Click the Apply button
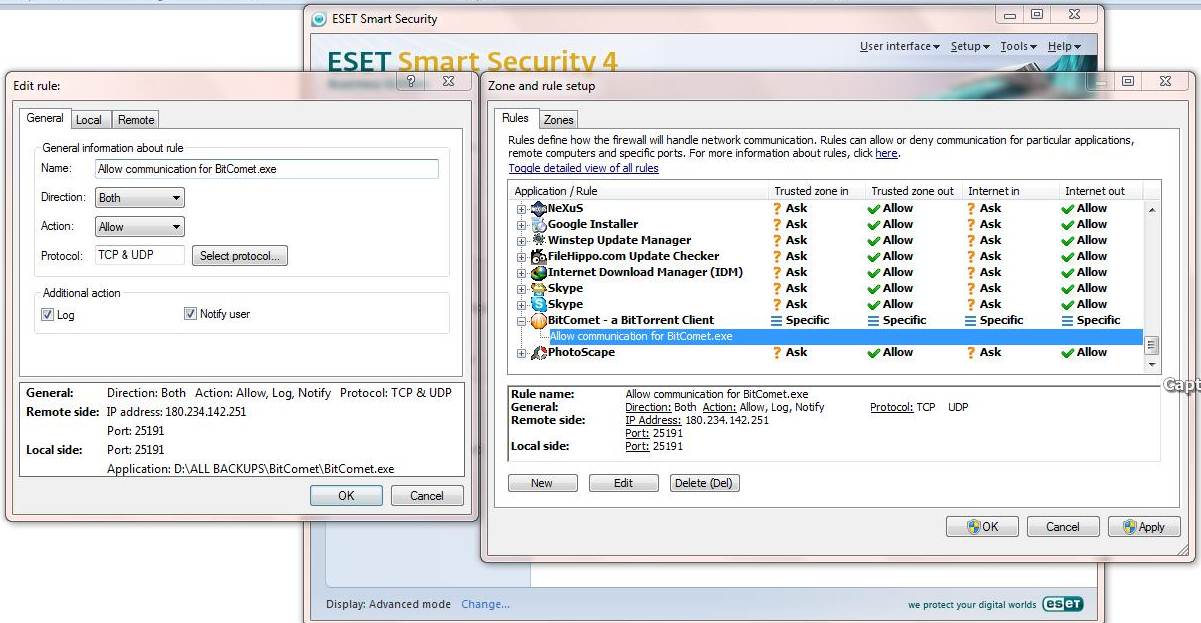Screen dimensions: 1201x623 coord(1144,526)
